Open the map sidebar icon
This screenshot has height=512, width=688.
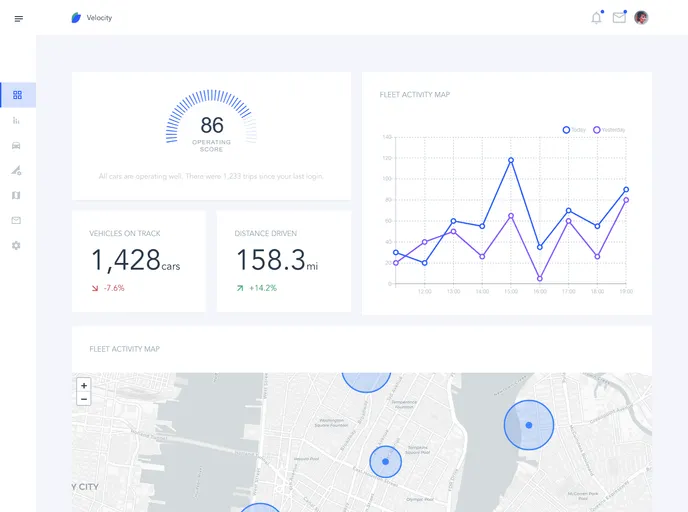[x=16, y=195]
